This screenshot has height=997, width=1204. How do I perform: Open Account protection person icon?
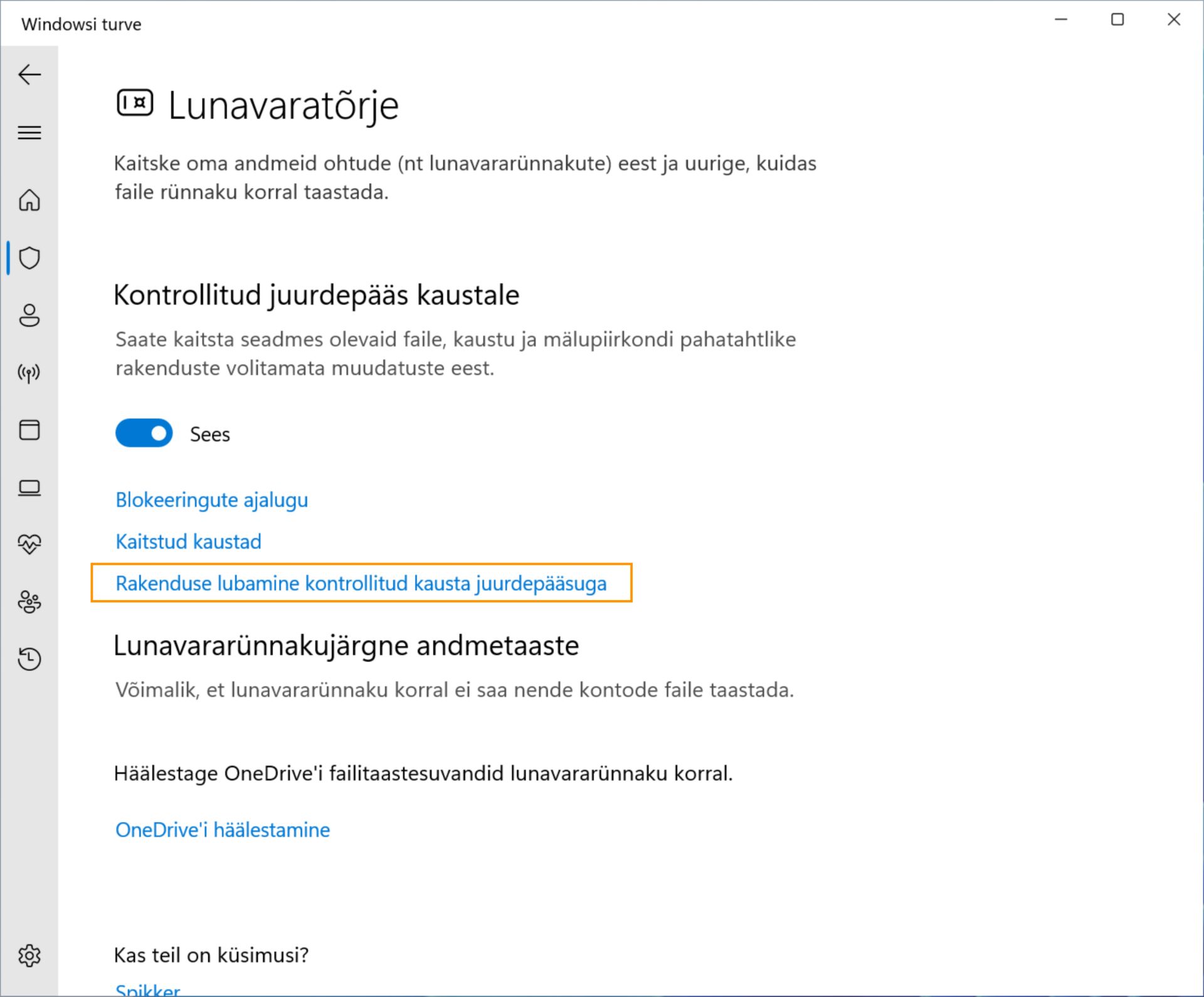click(29, 315)
